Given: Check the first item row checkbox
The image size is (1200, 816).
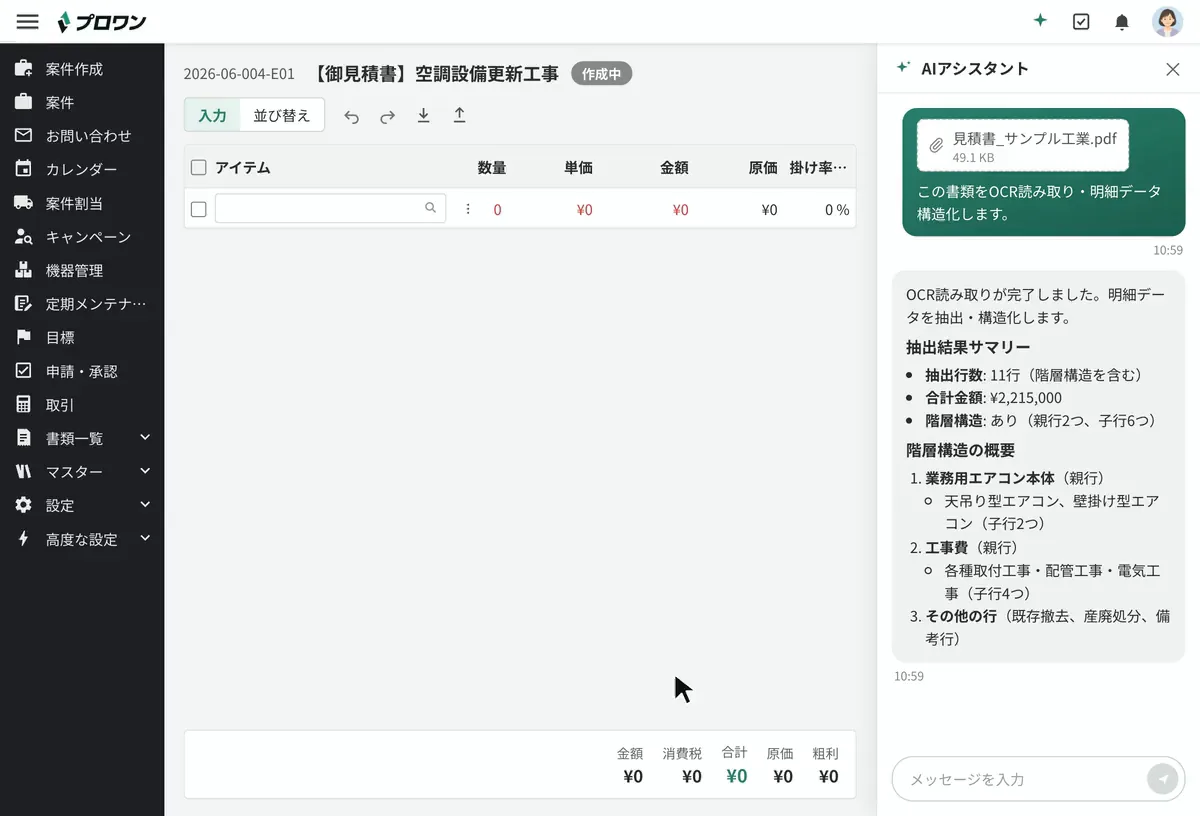Looking at the screenshot, I should click(198, 209).
